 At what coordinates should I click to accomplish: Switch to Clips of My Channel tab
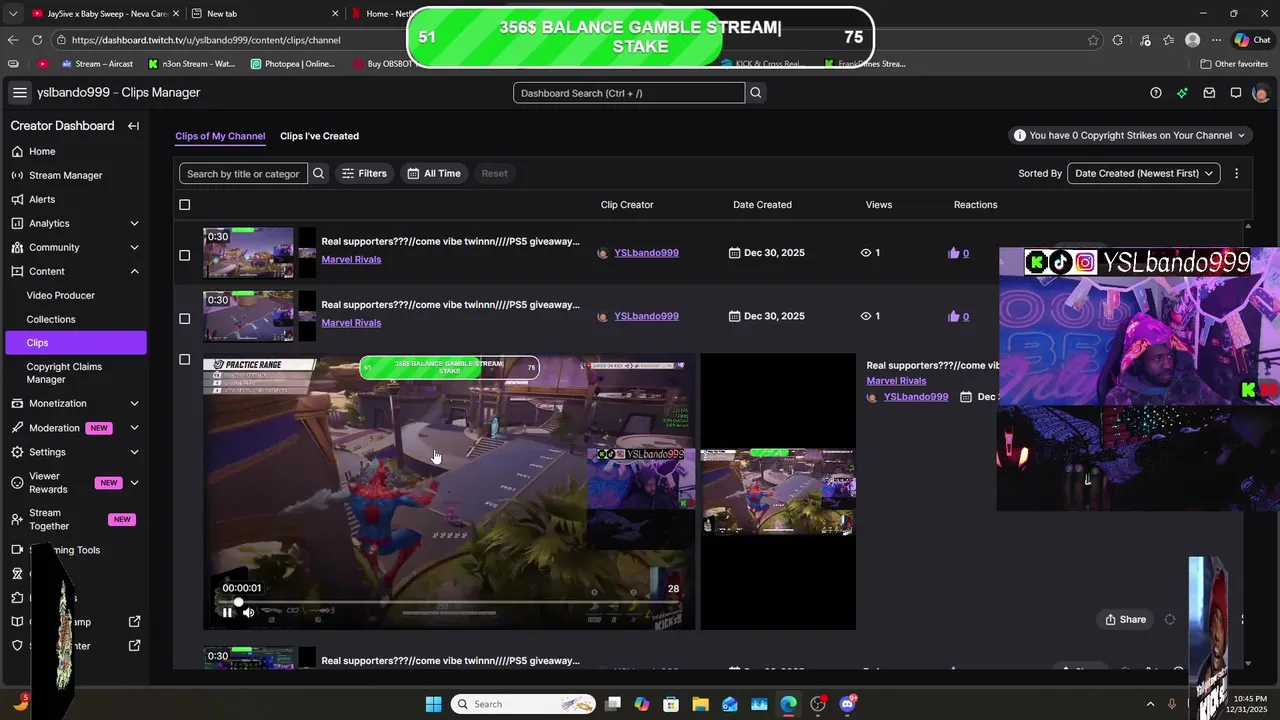[x=220, y=136]
